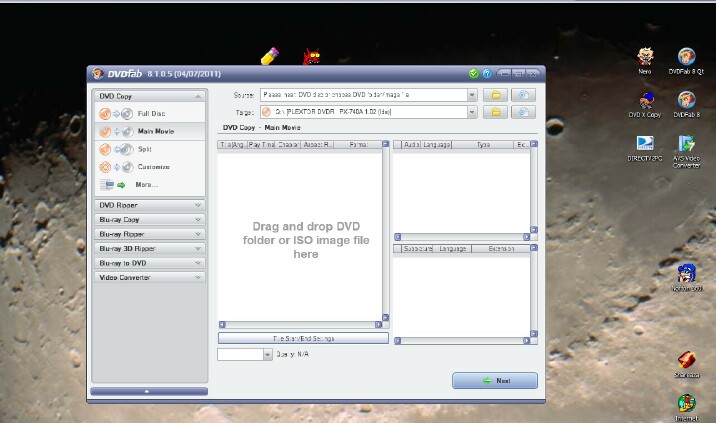716x423 pixels.
Task: Open the Nero desktop shortcut
Action: 645,57
